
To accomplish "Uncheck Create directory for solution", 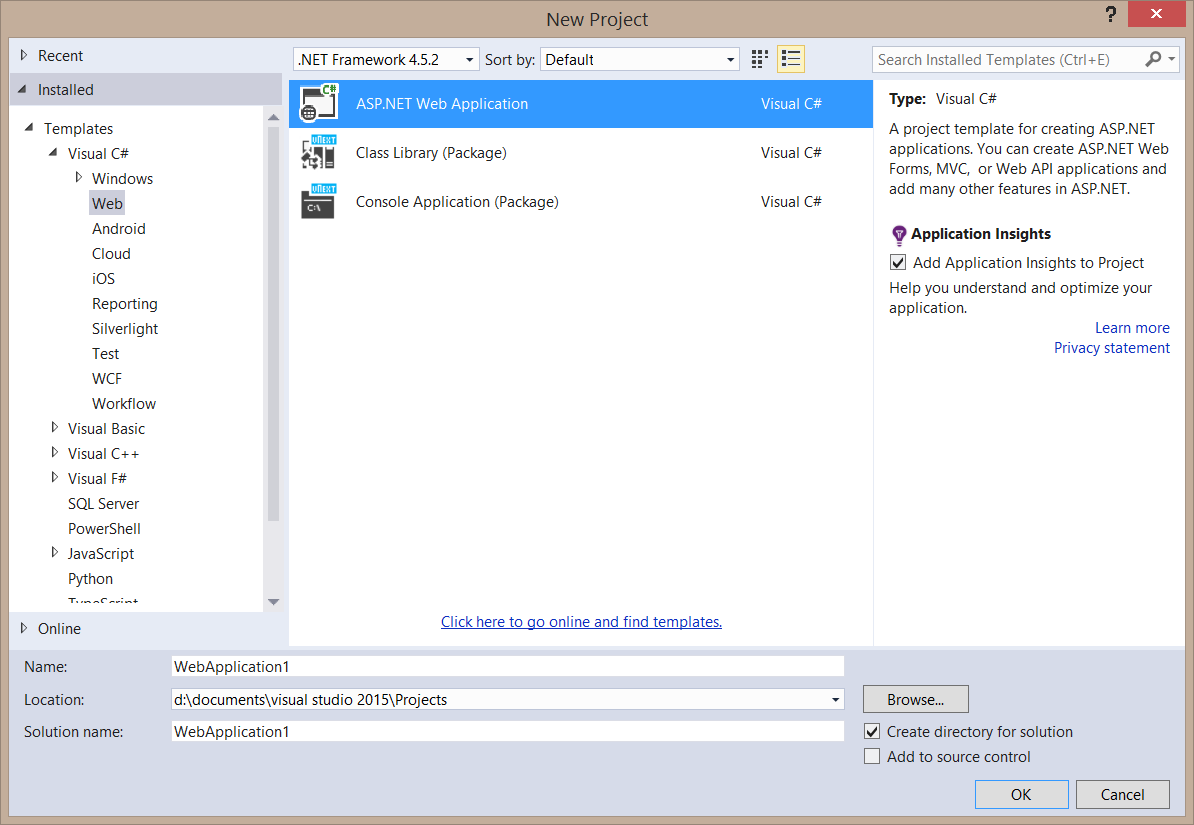I will pos(872,731).
